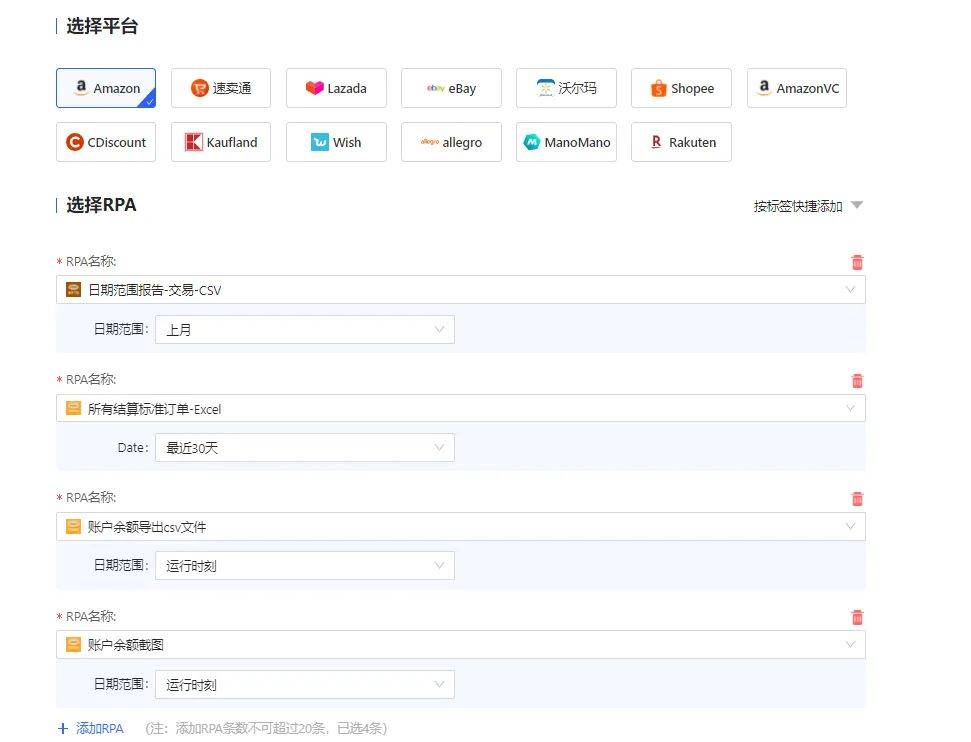Delete the 所有结算标准订单-Excel RPA row
This screenshot has width=971, height=742.
[857, 380]
